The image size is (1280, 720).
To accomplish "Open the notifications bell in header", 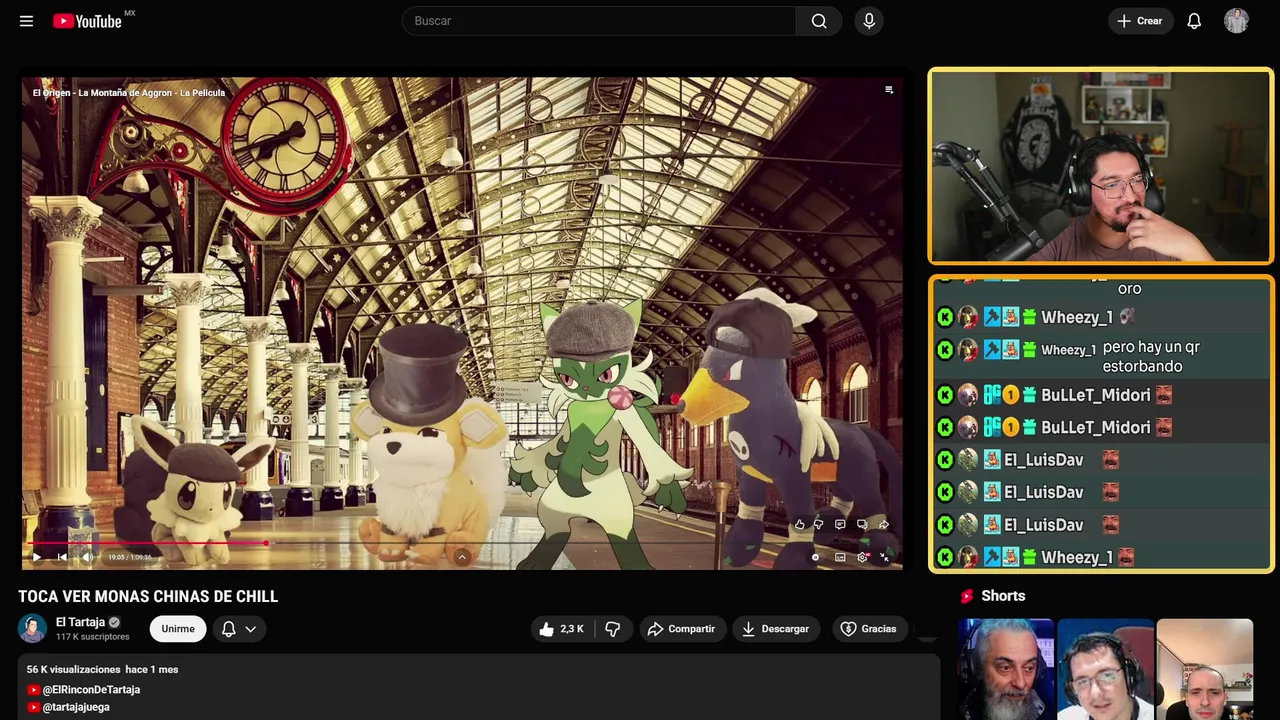I will [x=1194, y=21].
